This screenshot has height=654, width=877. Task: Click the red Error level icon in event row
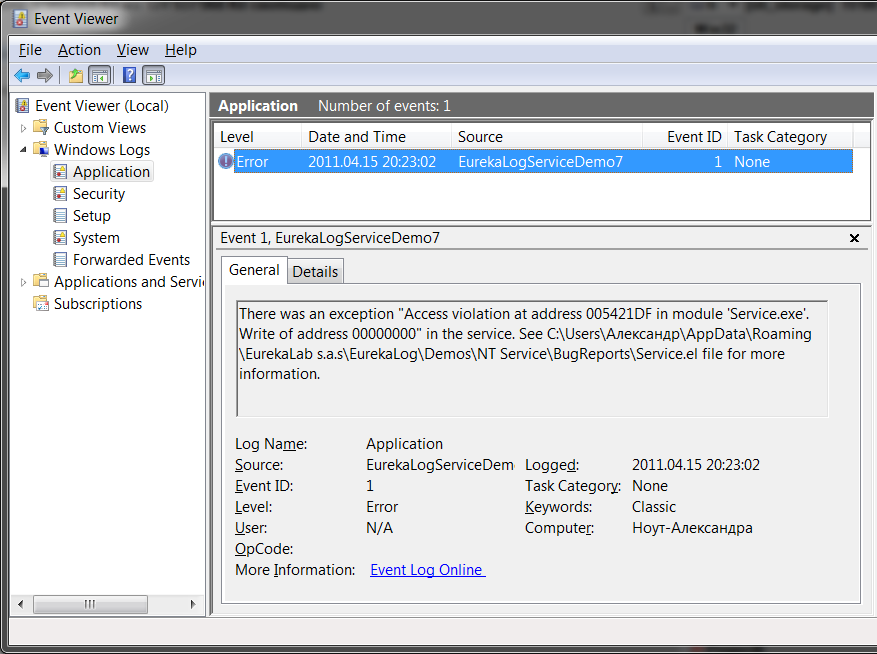pyautogui.click(x=225, y=161)
